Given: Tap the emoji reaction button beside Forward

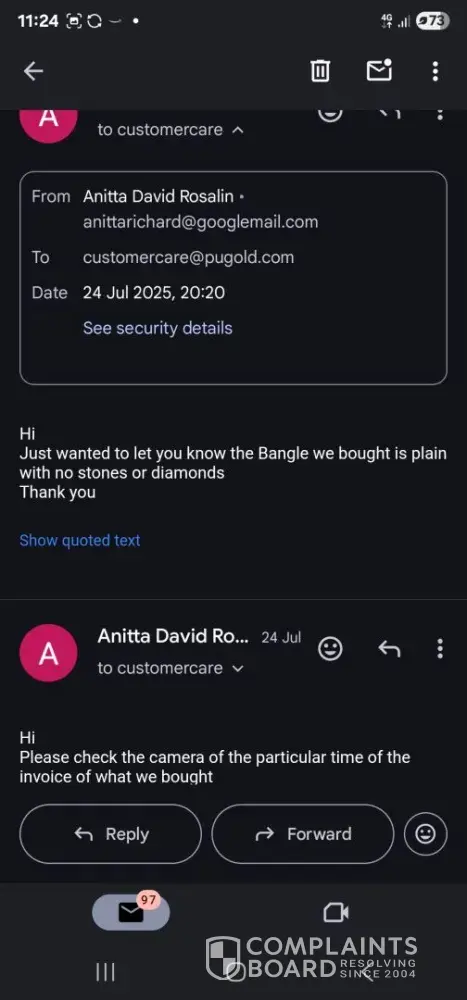Looking at the screenshot, I should [x=426, y=834].
